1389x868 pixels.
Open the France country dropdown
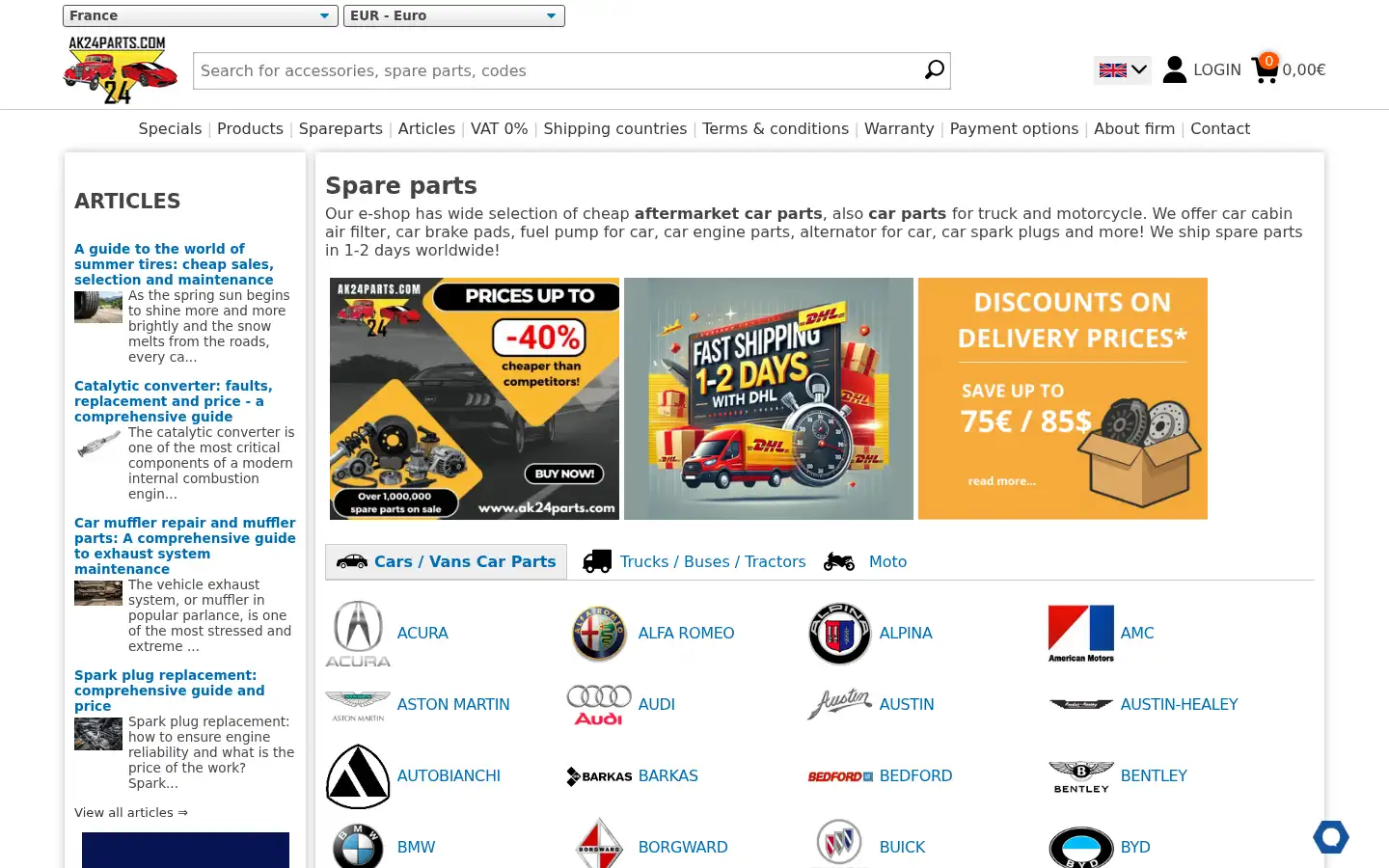[201, 15]
